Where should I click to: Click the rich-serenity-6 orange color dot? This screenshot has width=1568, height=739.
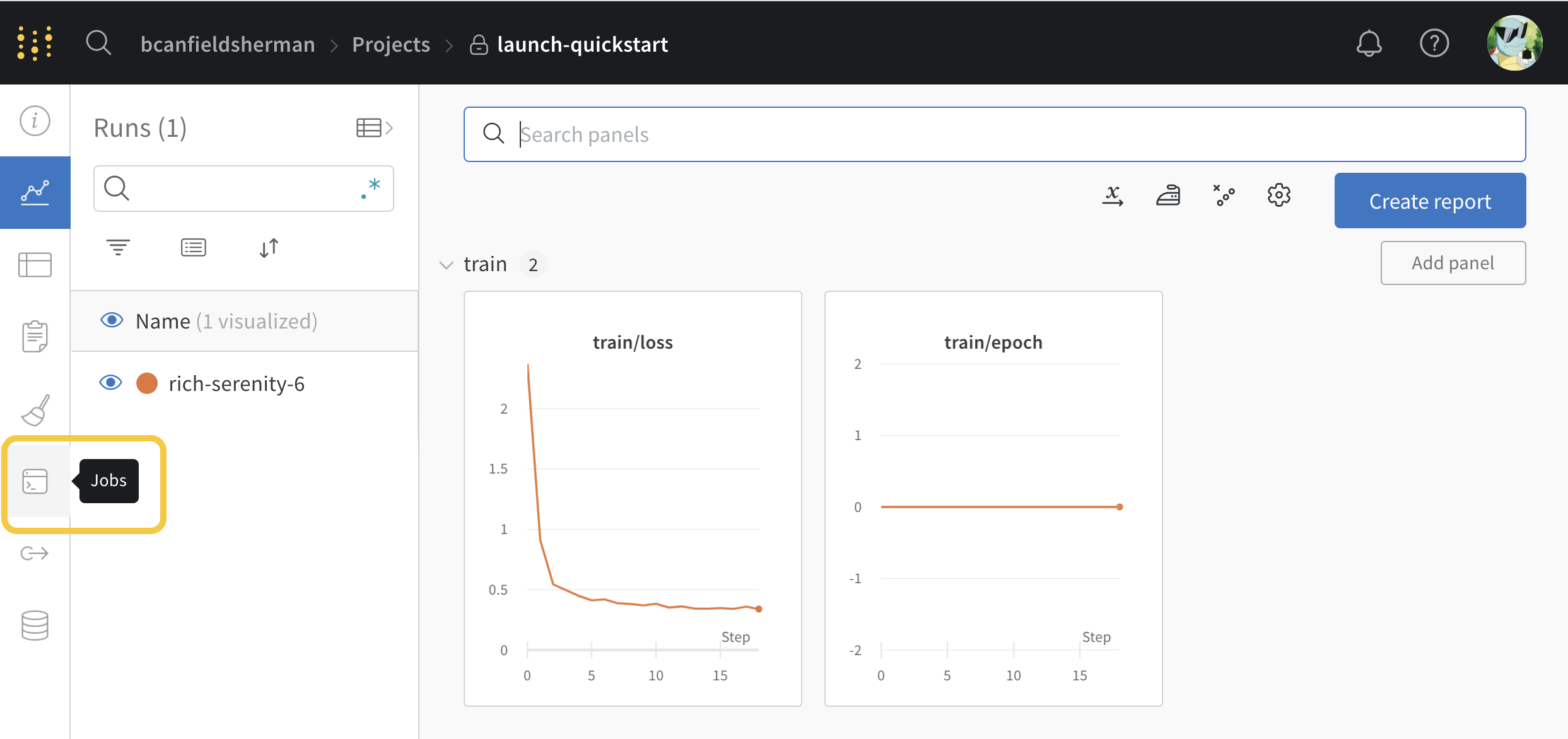[x=147, y=383]
